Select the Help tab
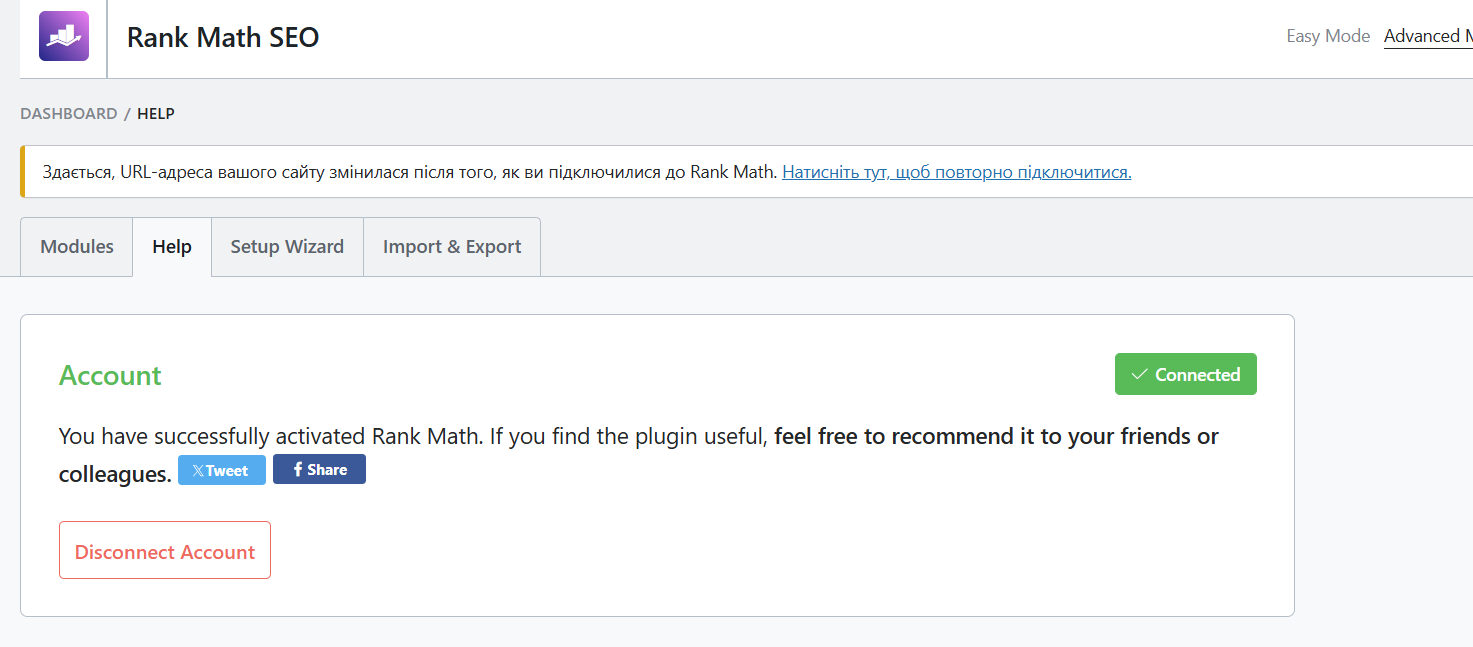Viewport: 1473px width, 647px height. tap(172, 247)
